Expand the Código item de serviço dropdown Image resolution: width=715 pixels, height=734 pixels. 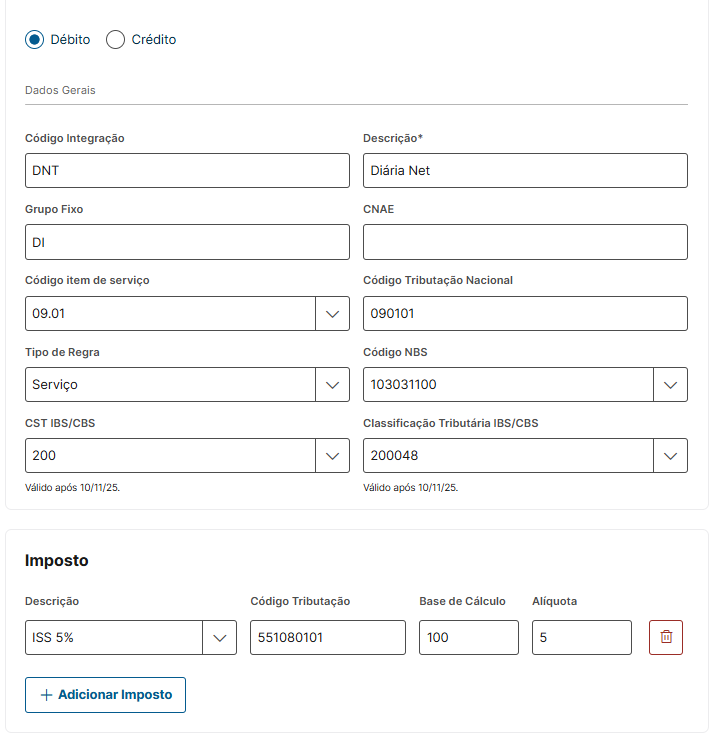pyautogui.click(x=332, y=313)
